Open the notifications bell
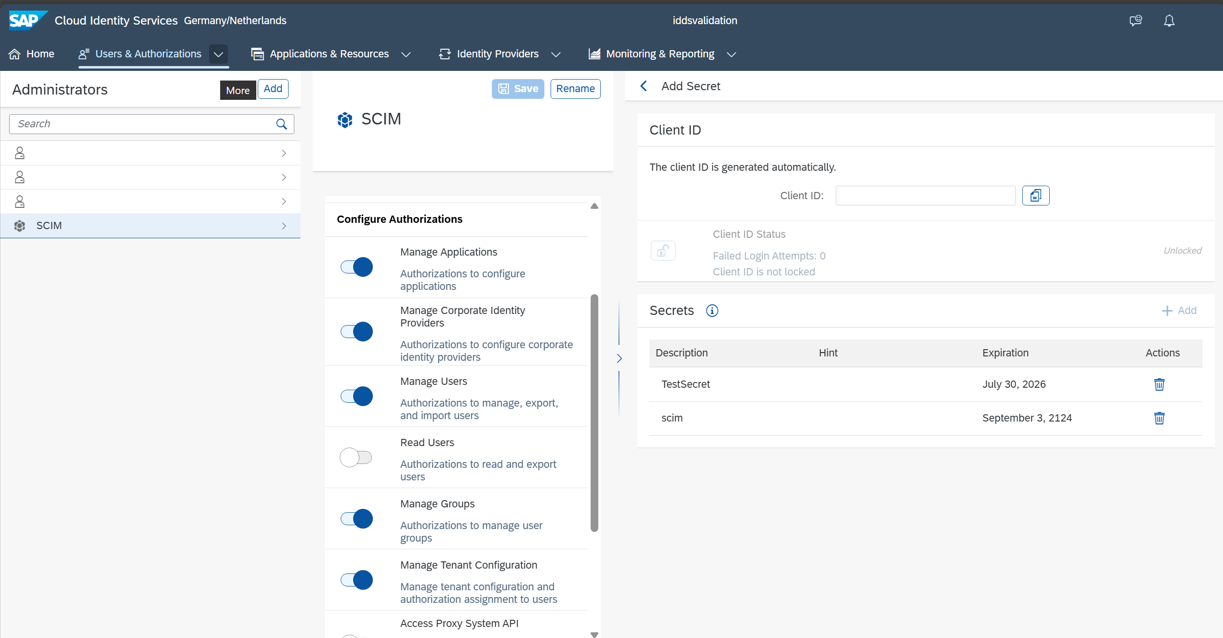The image size is (1223, 638). [x=1169, y=20]
